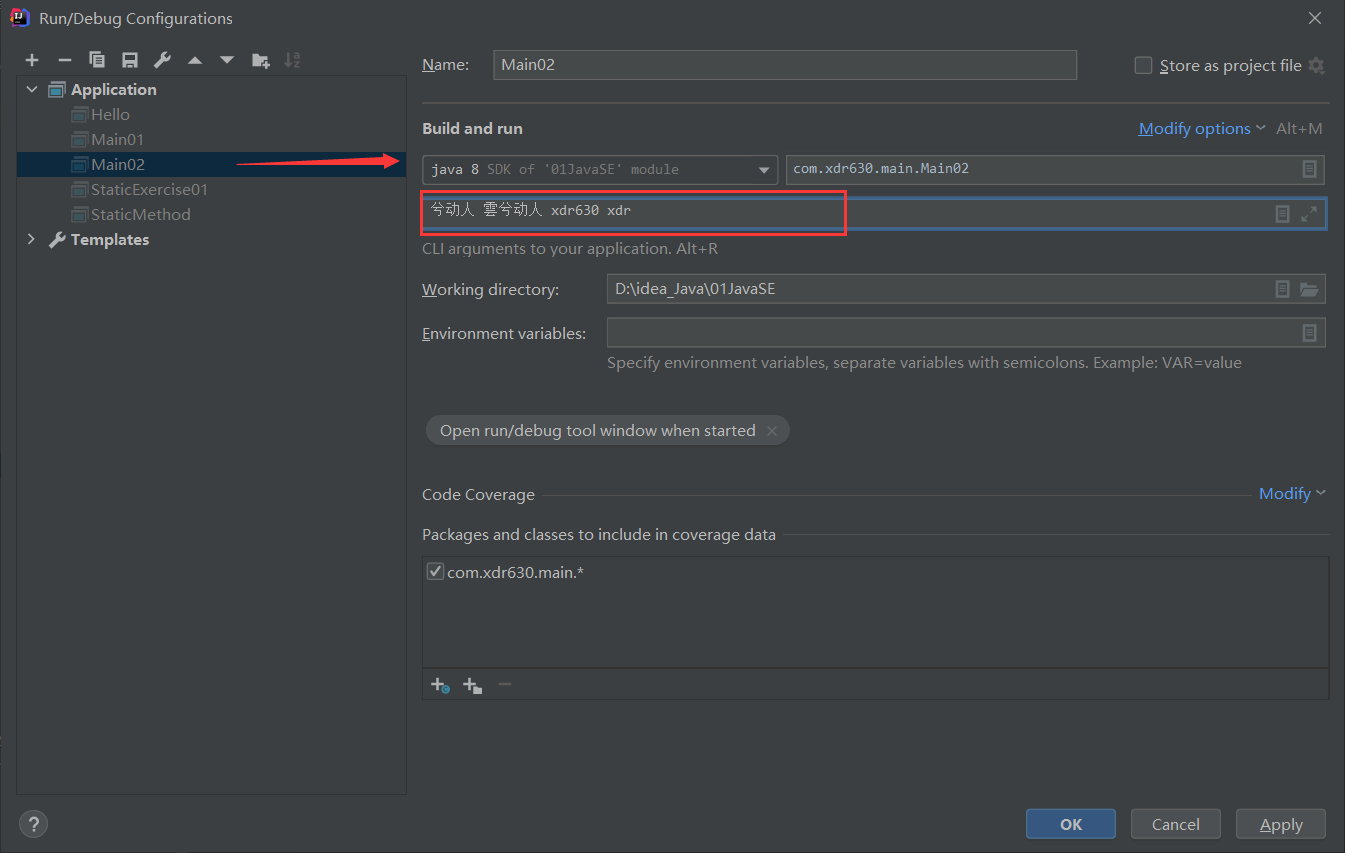
Task: Click the Environment variables input field
Action: pyautogui.click(x=966, y=333)
